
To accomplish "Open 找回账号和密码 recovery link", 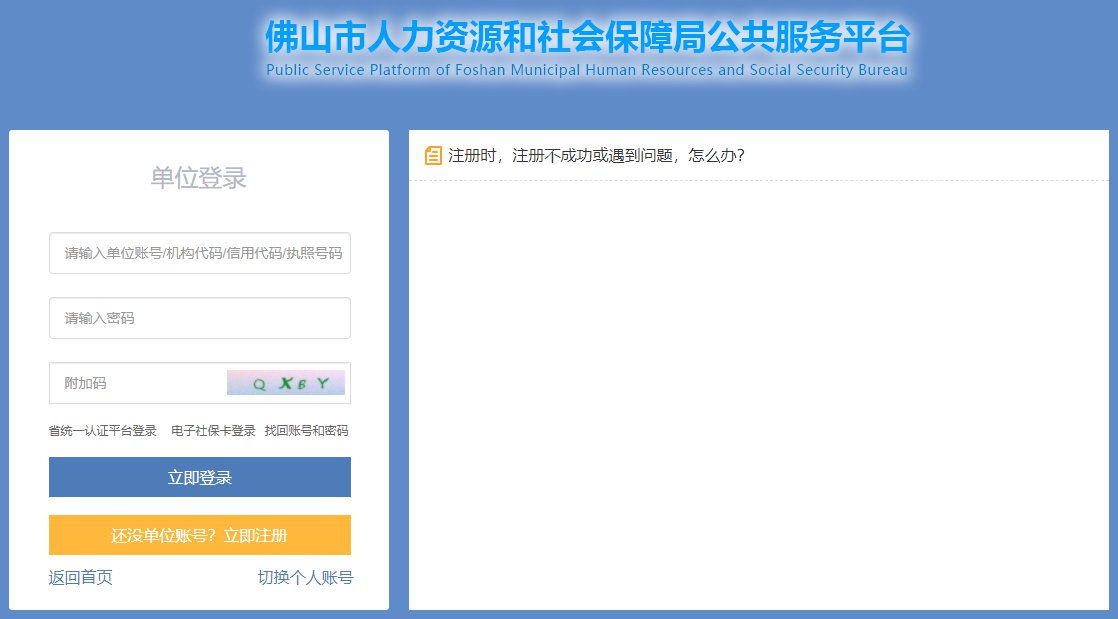I will pyautogui.click(x=306, y=431).
